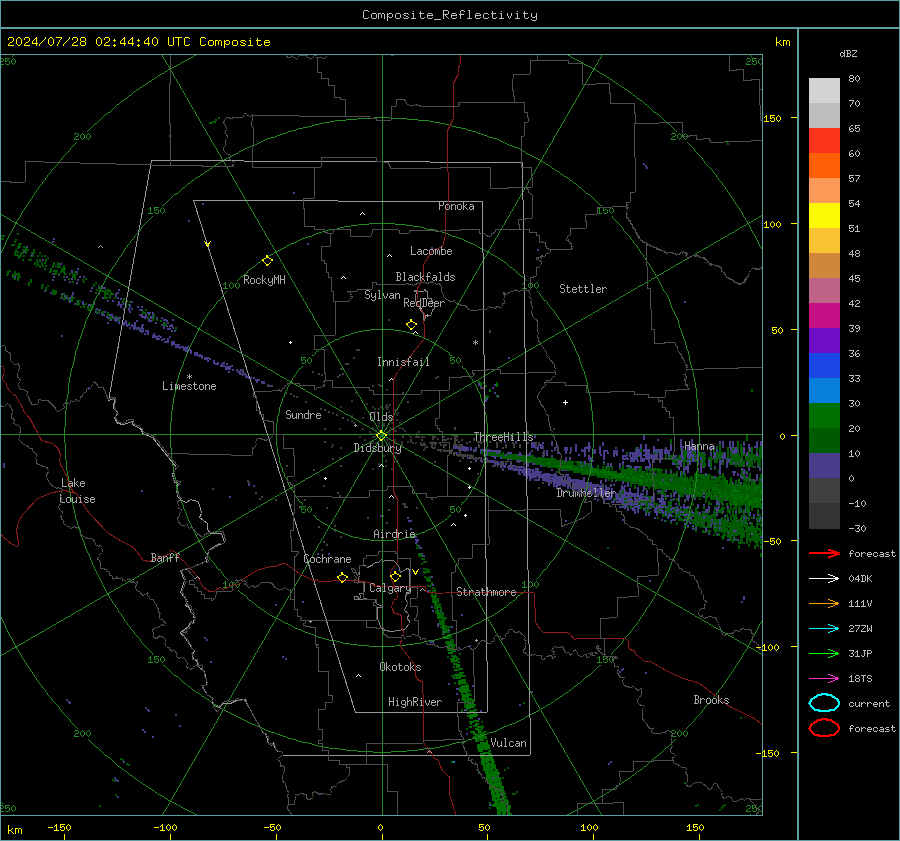Click the -150 tick on bottom axis
The height and width of the screenshot is (841, 900).
[x=59, y=827]
